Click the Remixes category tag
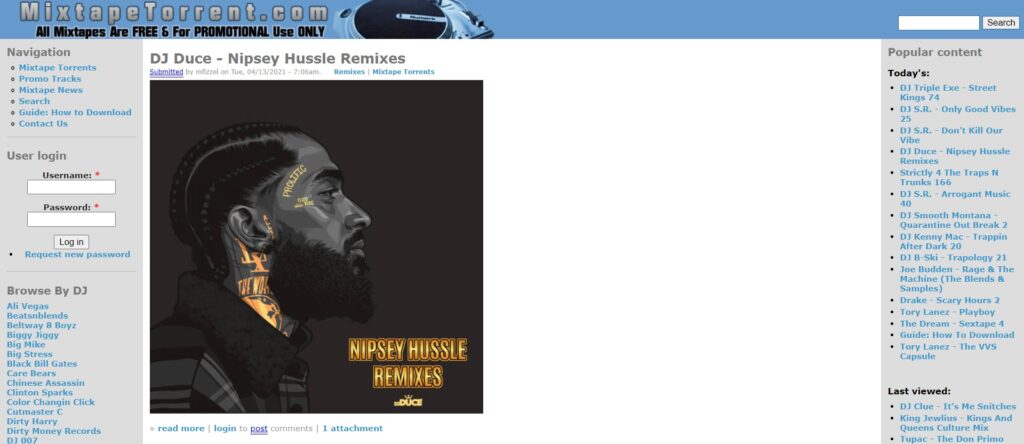1024x444 pixels. point(349,72)
